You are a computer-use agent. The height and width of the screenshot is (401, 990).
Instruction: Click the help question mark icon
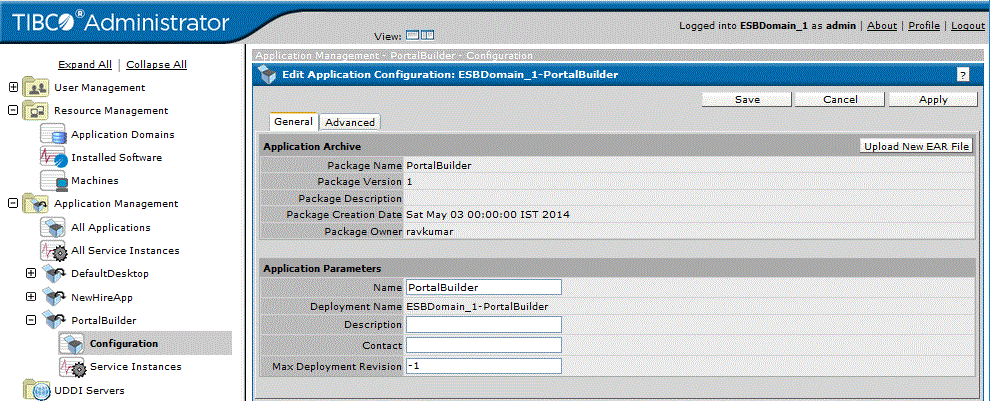coord(963,74)
